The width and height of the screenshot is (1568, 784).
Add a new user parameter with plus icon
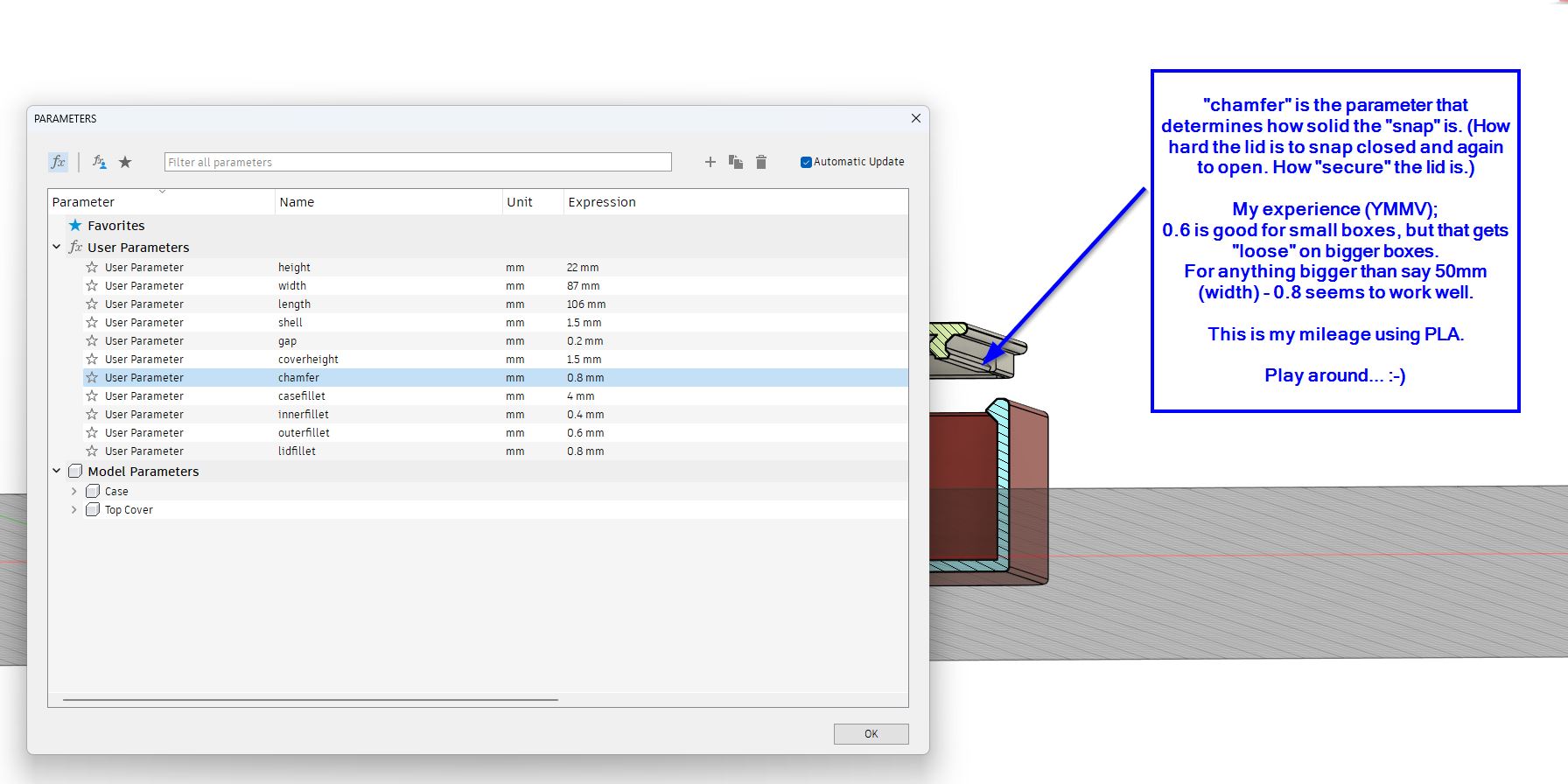pyautogui.click(x=710, y=162)
